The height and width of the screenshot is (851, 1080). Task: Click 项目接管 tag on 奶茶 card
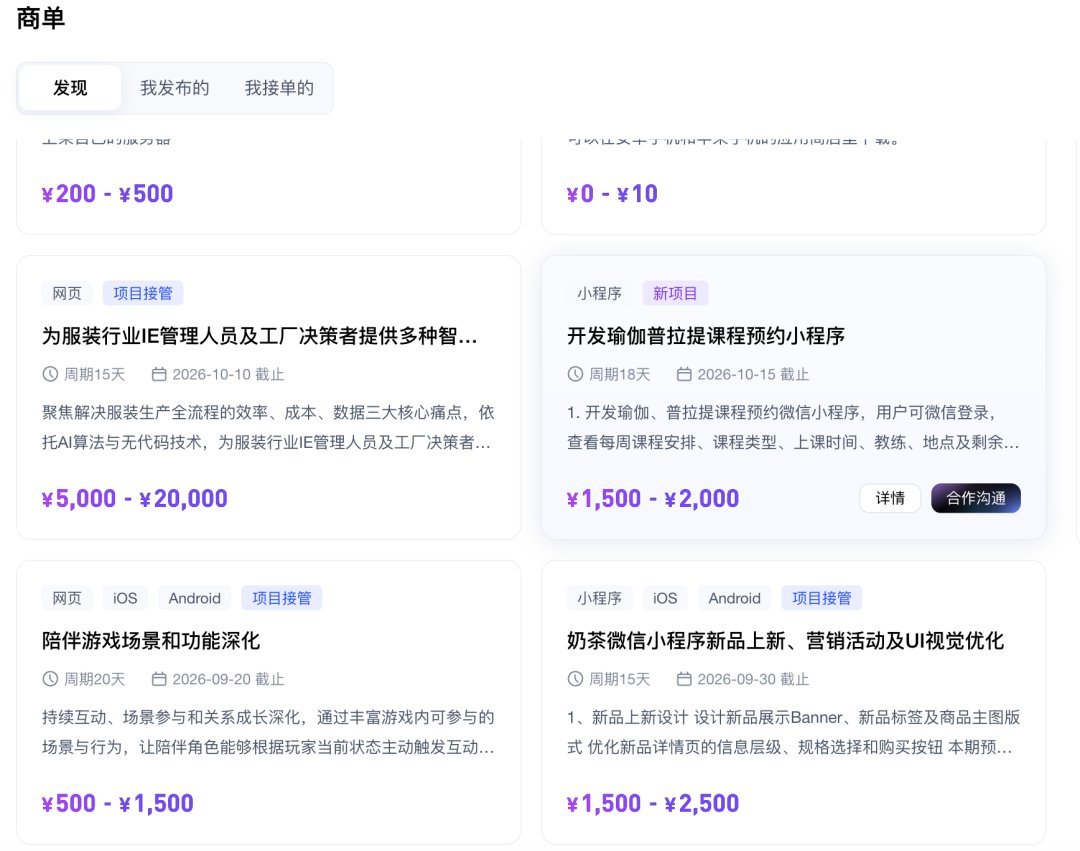(x=822, y=598)
